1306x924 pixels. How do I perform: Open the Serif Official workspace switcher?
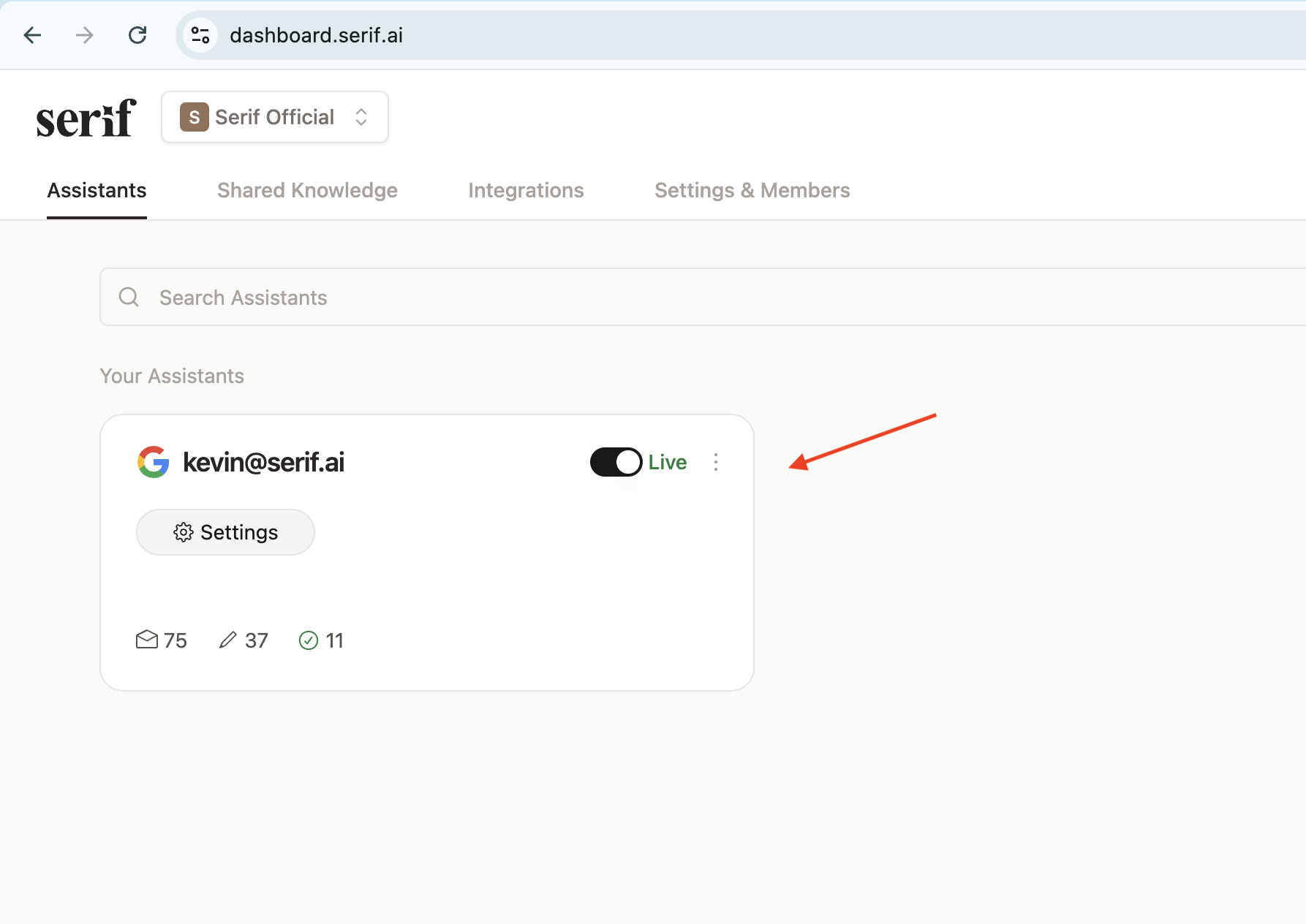pos(275,117)
